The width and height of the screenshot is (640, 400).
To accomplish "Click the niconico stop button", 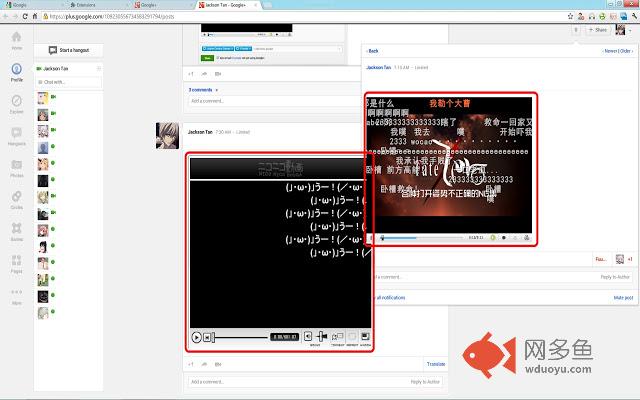I will pyautogui.click(x=207, y=337).
